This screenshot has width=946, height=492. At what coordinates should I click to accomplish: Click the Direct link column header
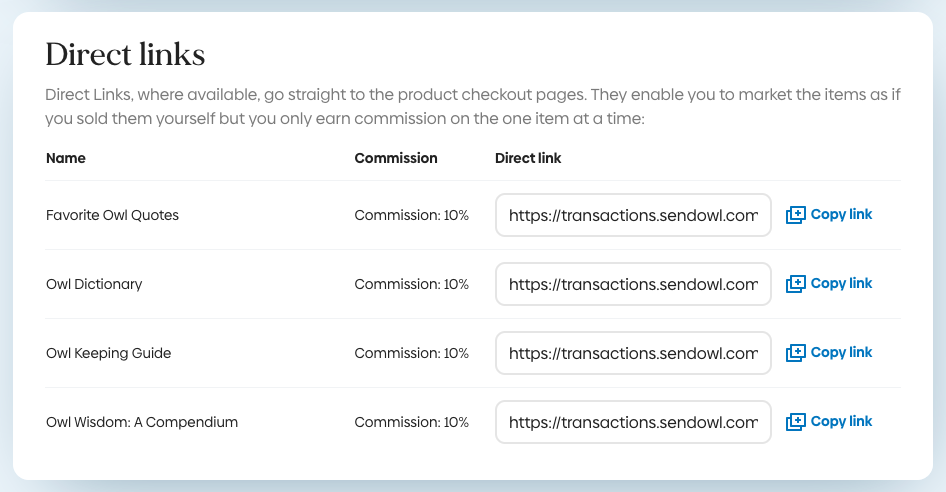[528, 158]
